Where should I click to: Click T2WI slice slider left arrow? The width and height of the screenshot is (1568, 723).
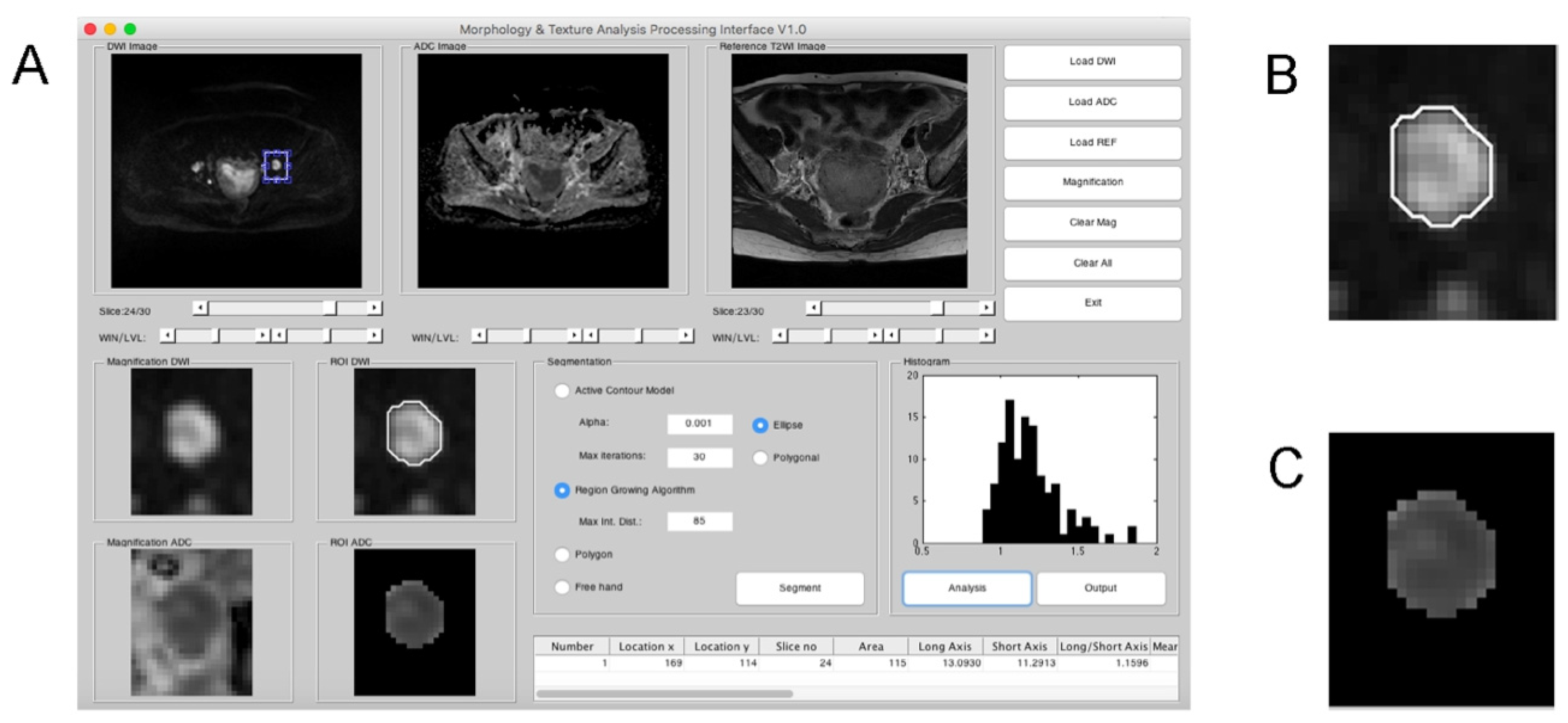point(813,308)
